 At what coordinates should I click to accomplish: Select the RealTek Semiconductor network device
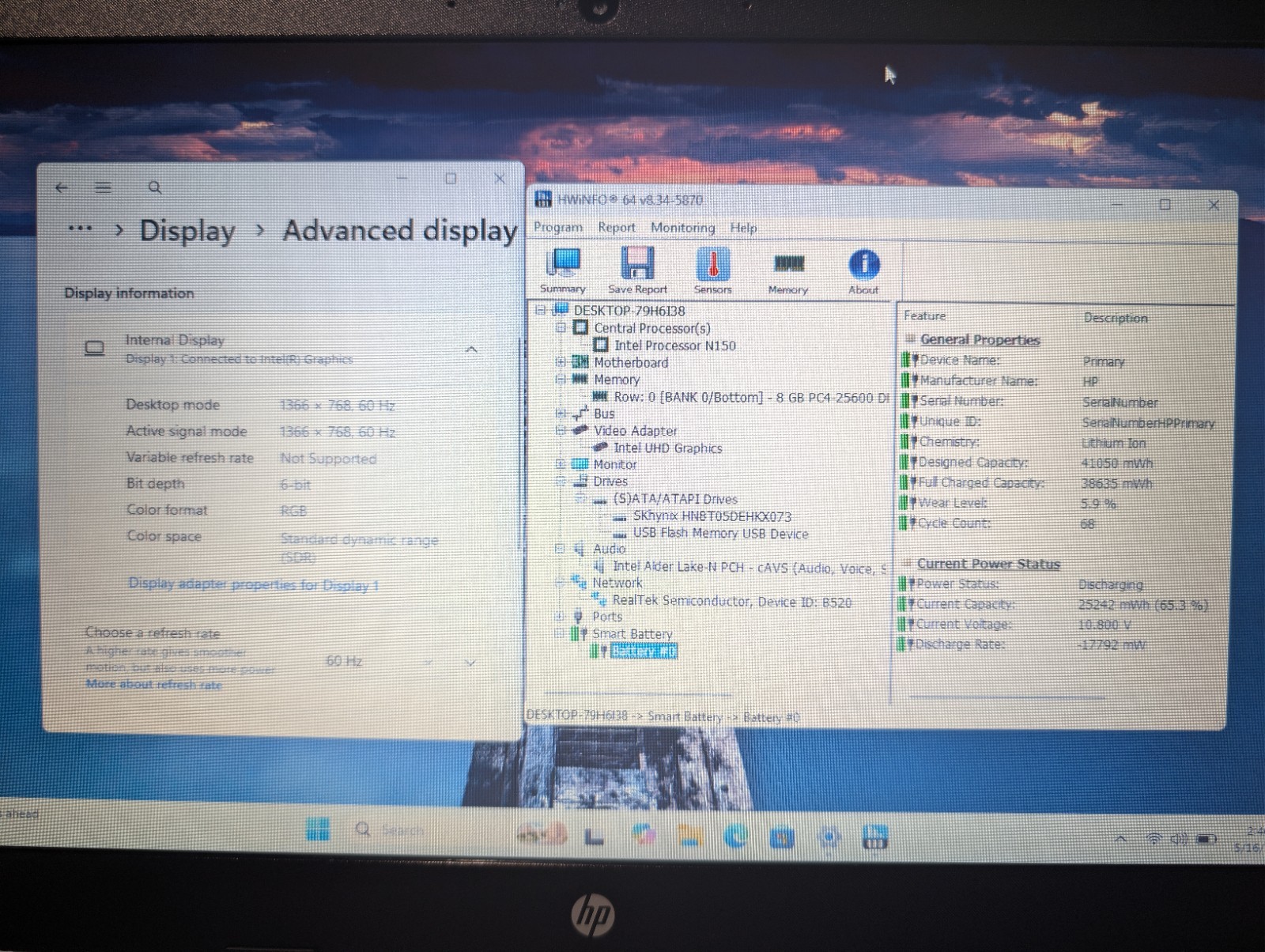click(732, 602)
